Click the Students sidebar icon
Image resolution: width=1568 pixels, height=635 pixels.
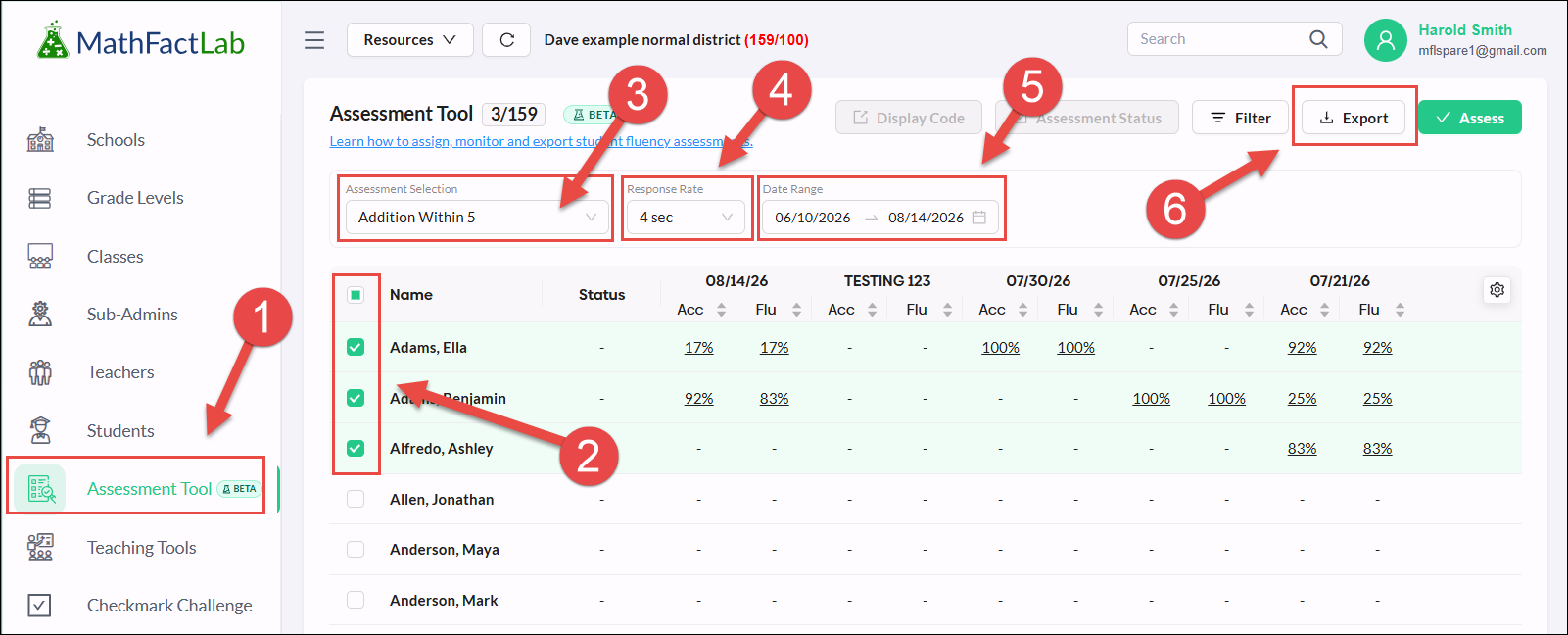(x=40, y=430)
